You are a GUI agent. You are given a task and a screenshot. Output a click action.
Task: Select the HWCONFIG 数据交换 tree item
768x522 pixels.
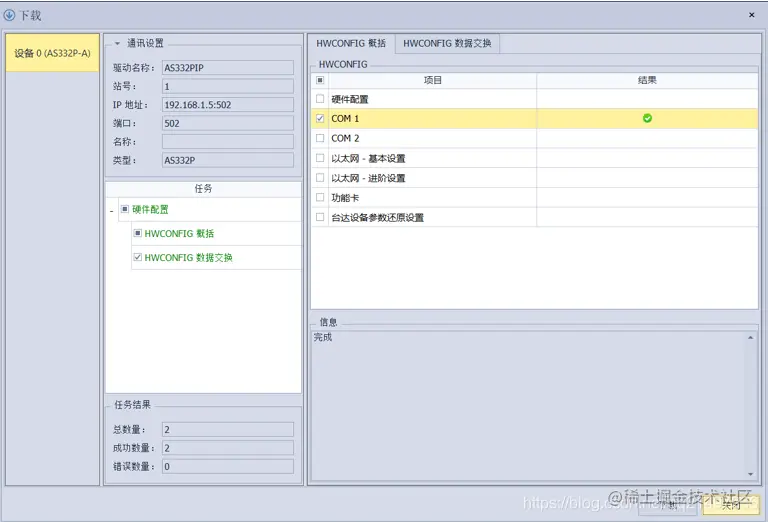point(189,258)
